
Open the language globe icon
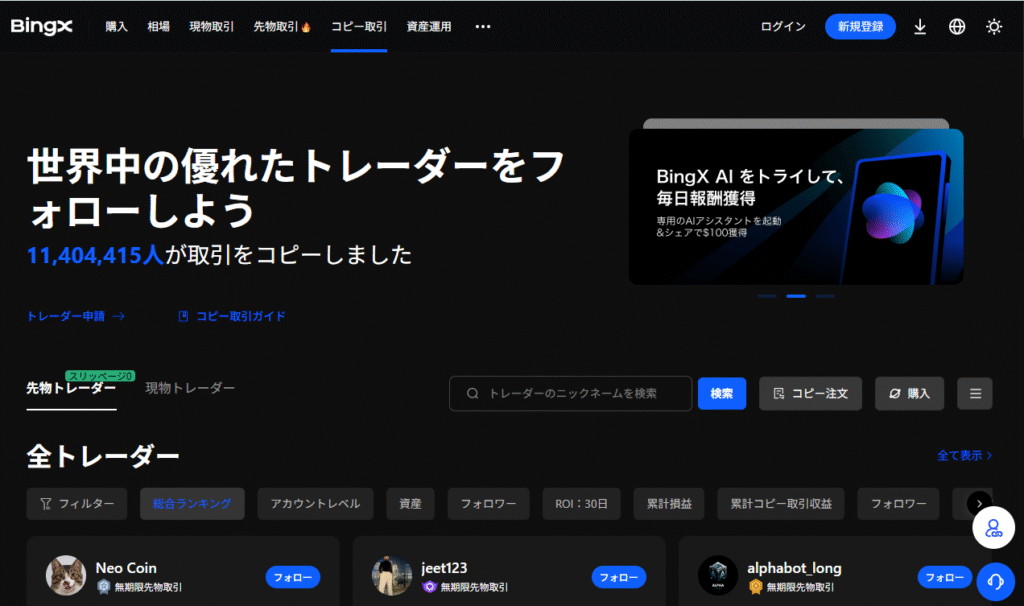[x=957, y=27]
